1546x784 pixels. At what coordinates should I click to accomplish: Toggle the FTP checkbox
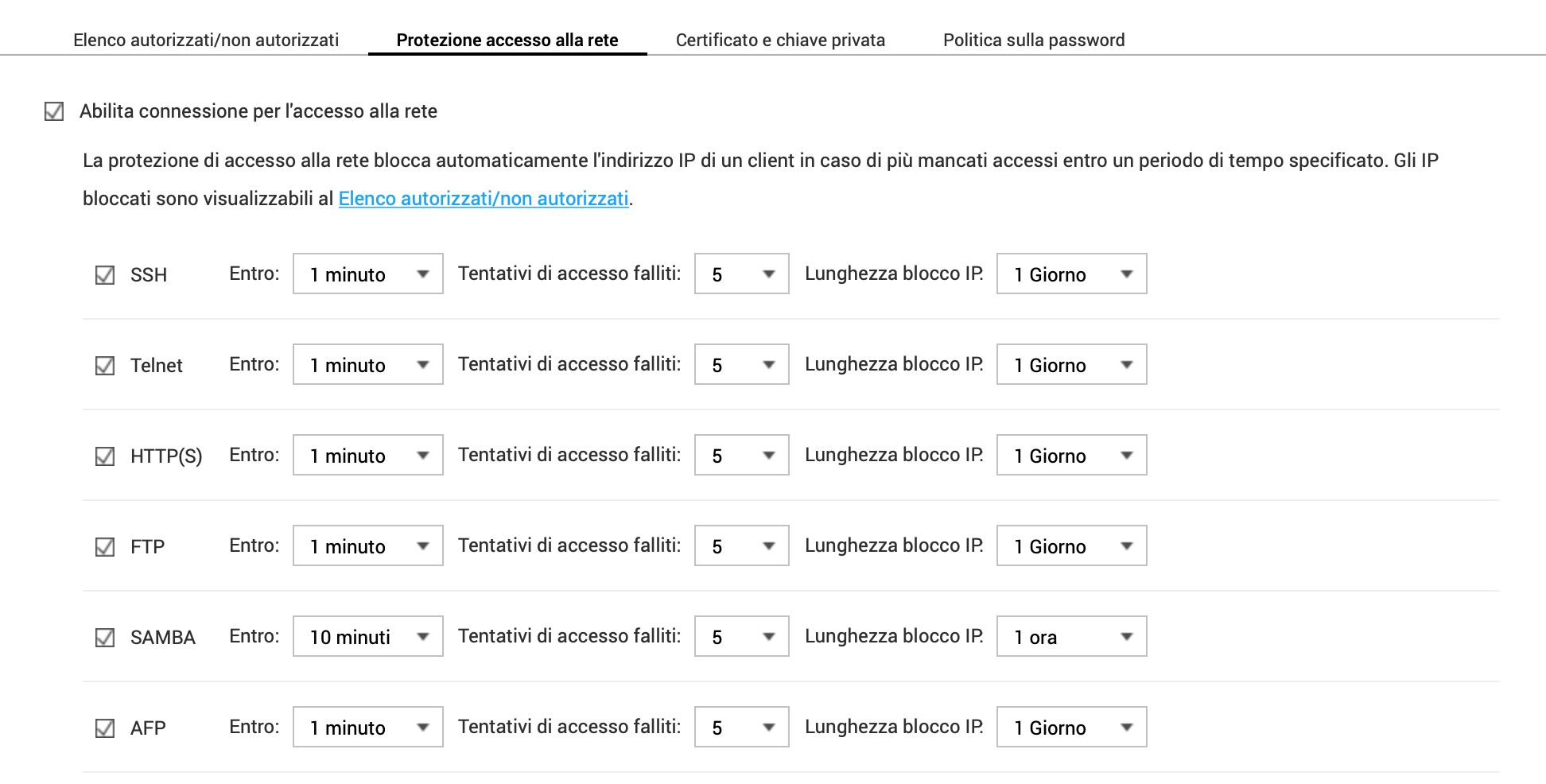click(105, 547)
